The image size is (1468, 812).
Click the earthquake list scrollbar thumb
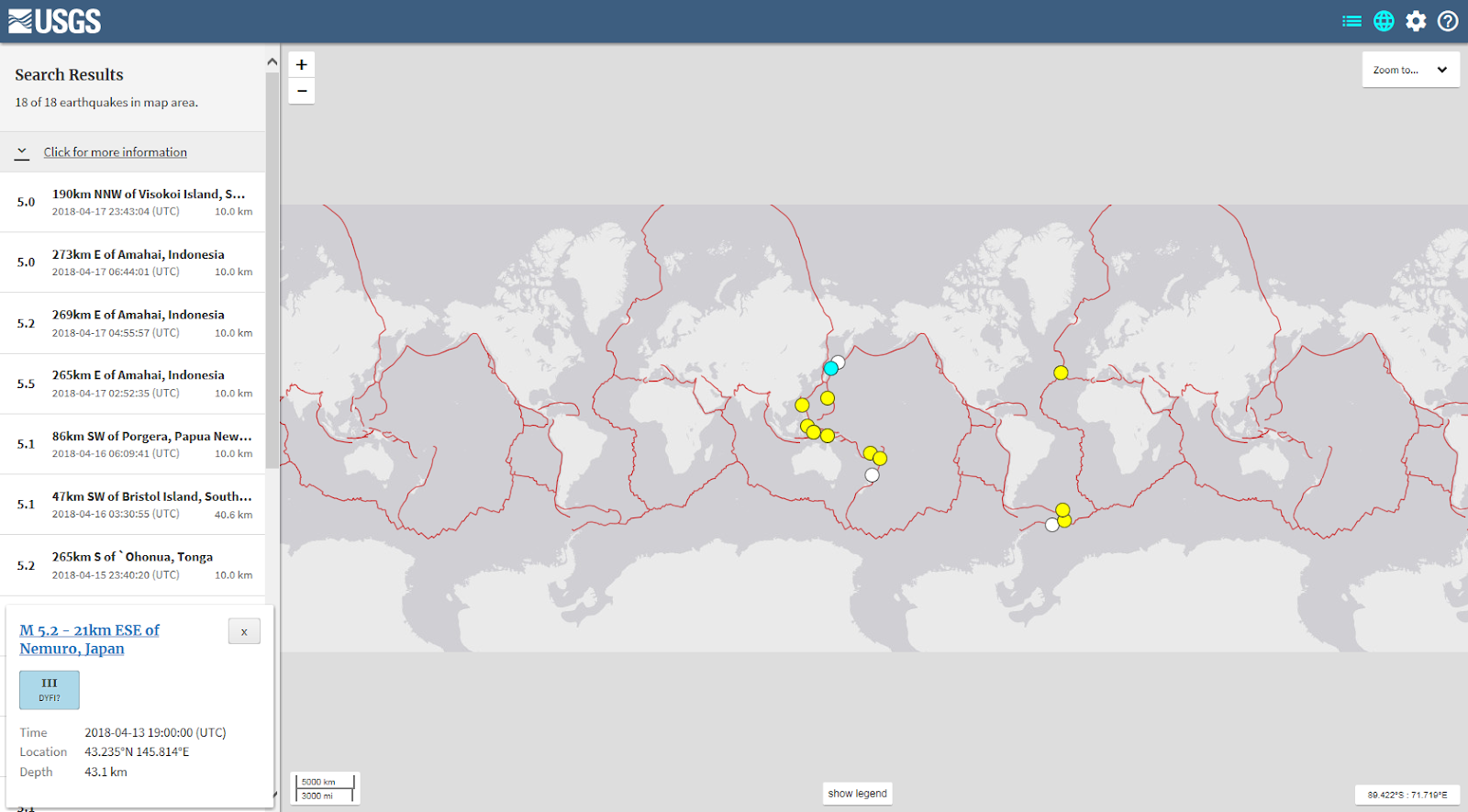[x=272, y=271]
